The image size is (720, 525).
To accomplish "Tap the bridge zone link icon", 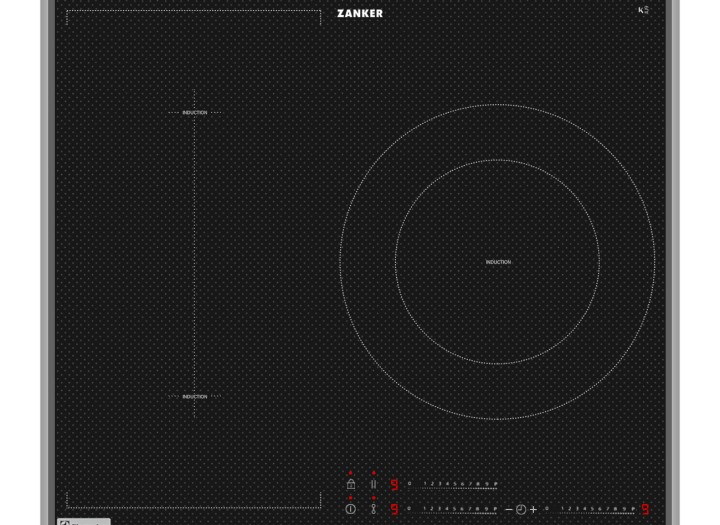I will [x=373, y=509].
